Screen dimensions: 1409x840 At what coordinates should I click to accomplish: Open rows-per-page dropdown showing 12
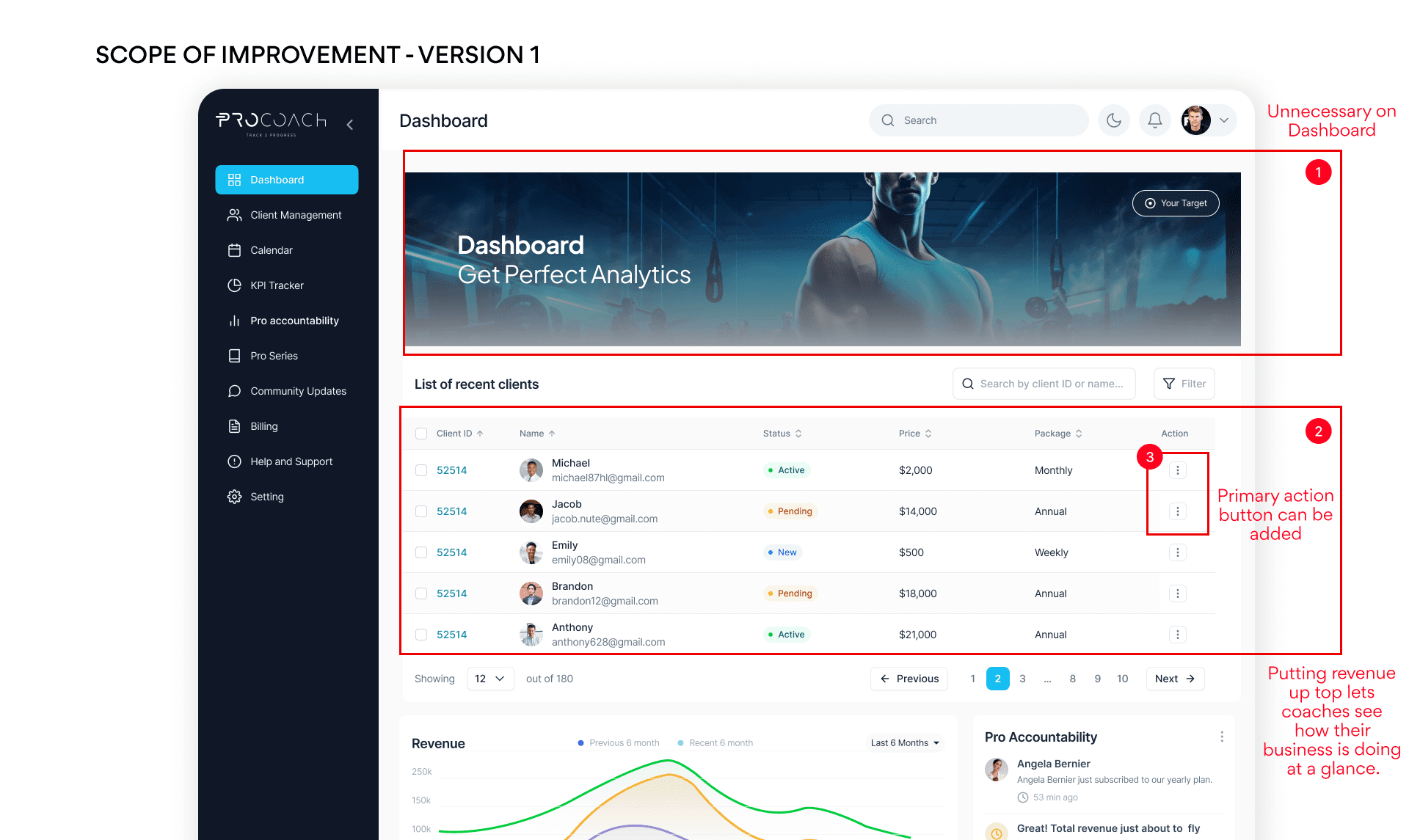tap(490, 679)
